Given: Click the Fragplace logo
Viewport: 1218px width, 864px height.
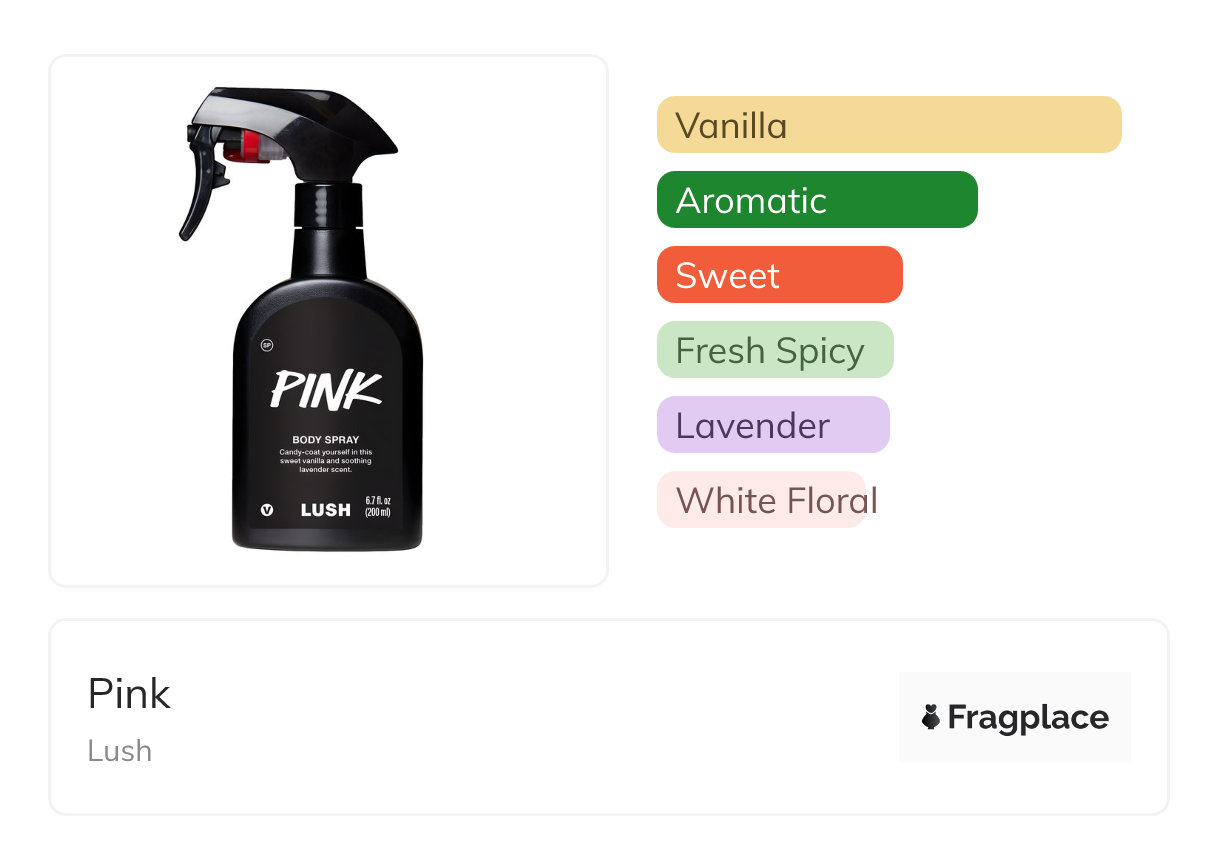Looking at the screenshot, I should [1015, 717].
